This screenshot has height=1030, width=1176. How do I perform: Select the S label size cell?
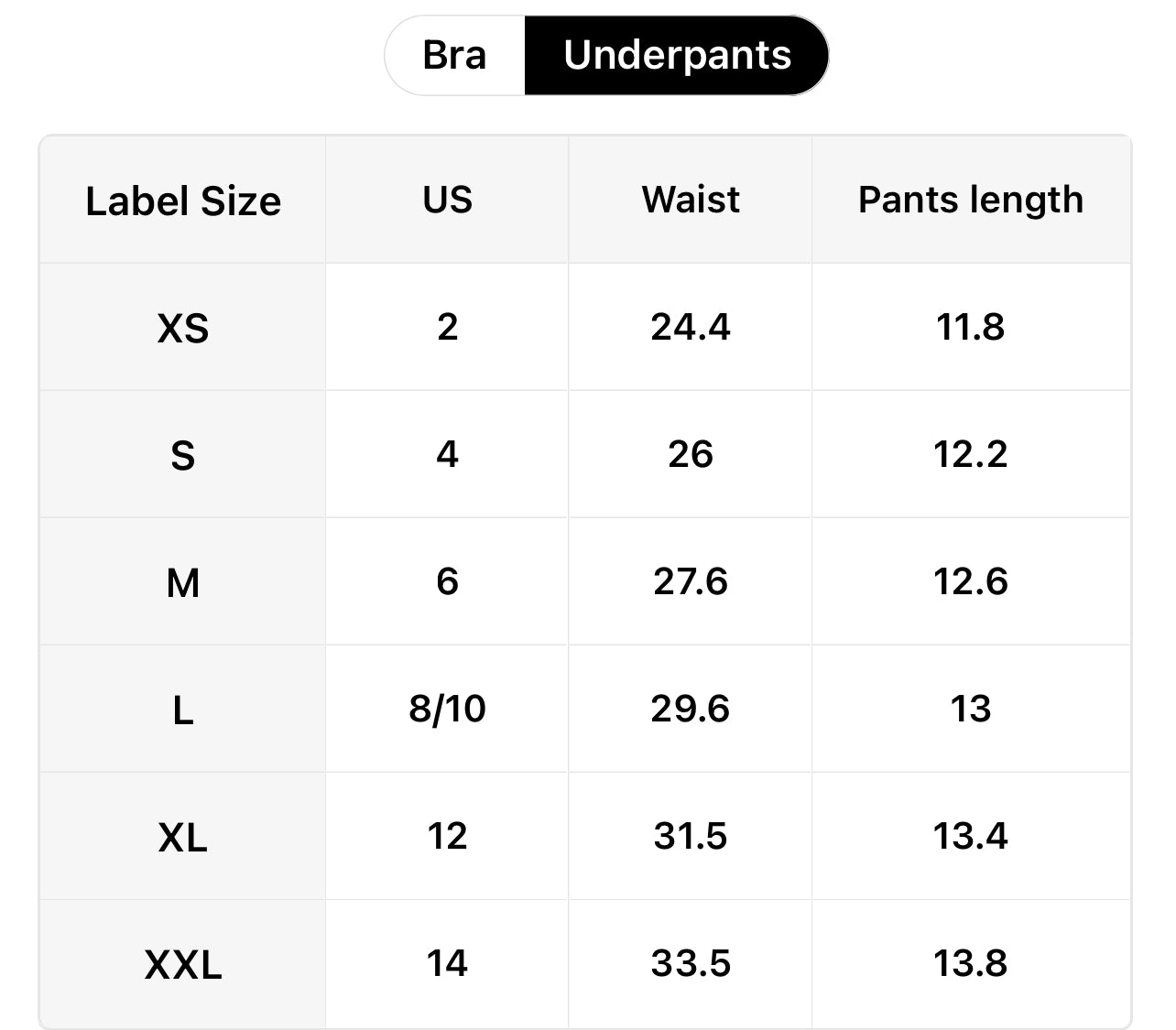pos(183,455)
